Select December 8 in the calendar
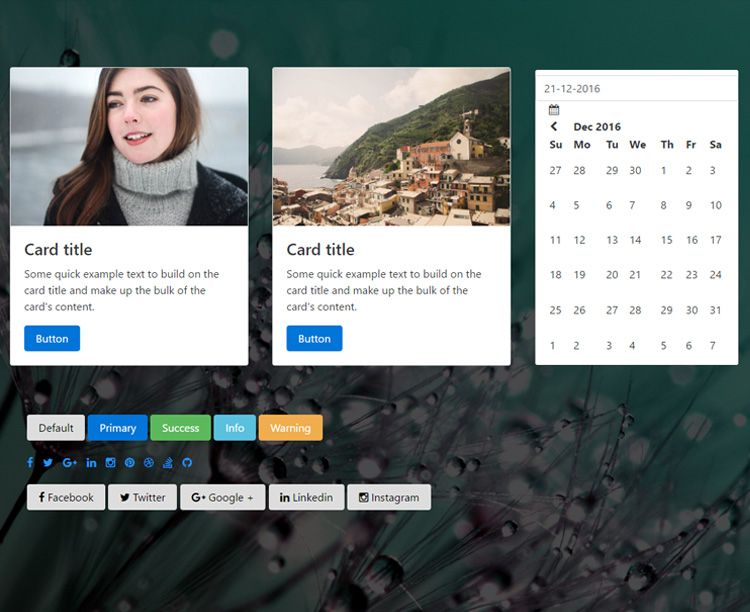750x612 pixels. (x=663, y=205)
